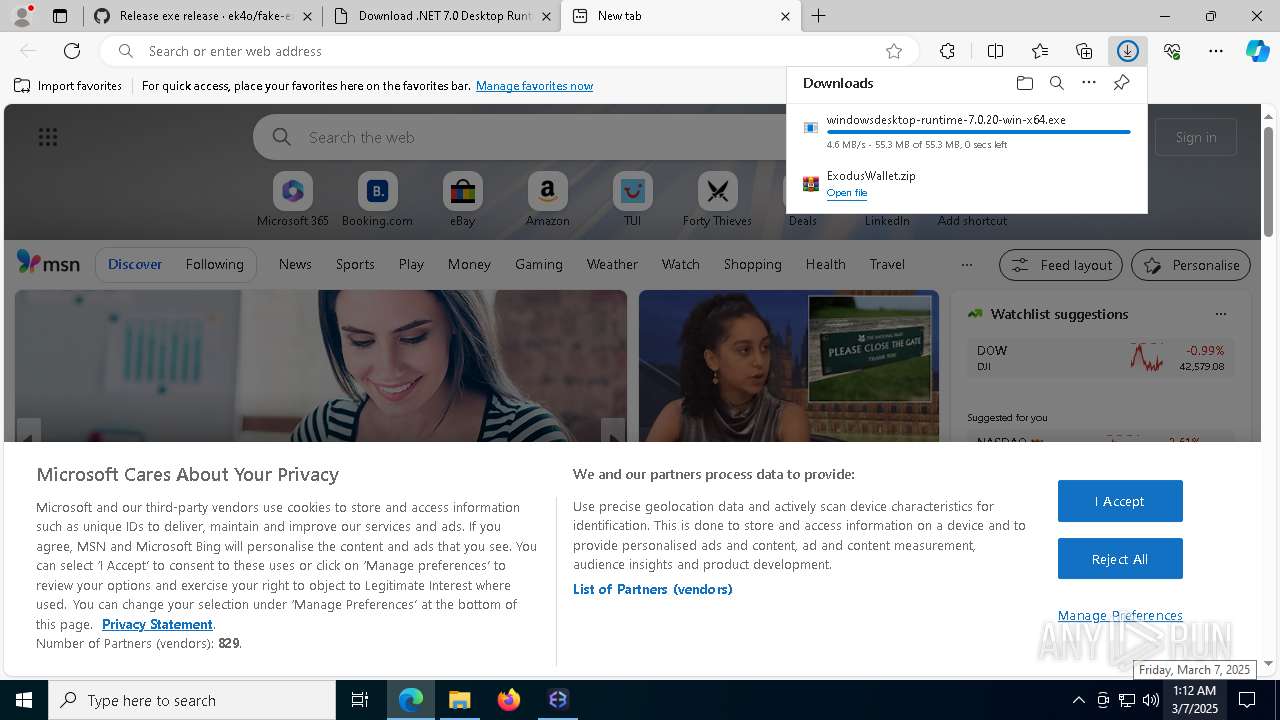1280x720 pixels.
Task: Open the Copilot sidebar icon
Action: tap(1257, 51)
